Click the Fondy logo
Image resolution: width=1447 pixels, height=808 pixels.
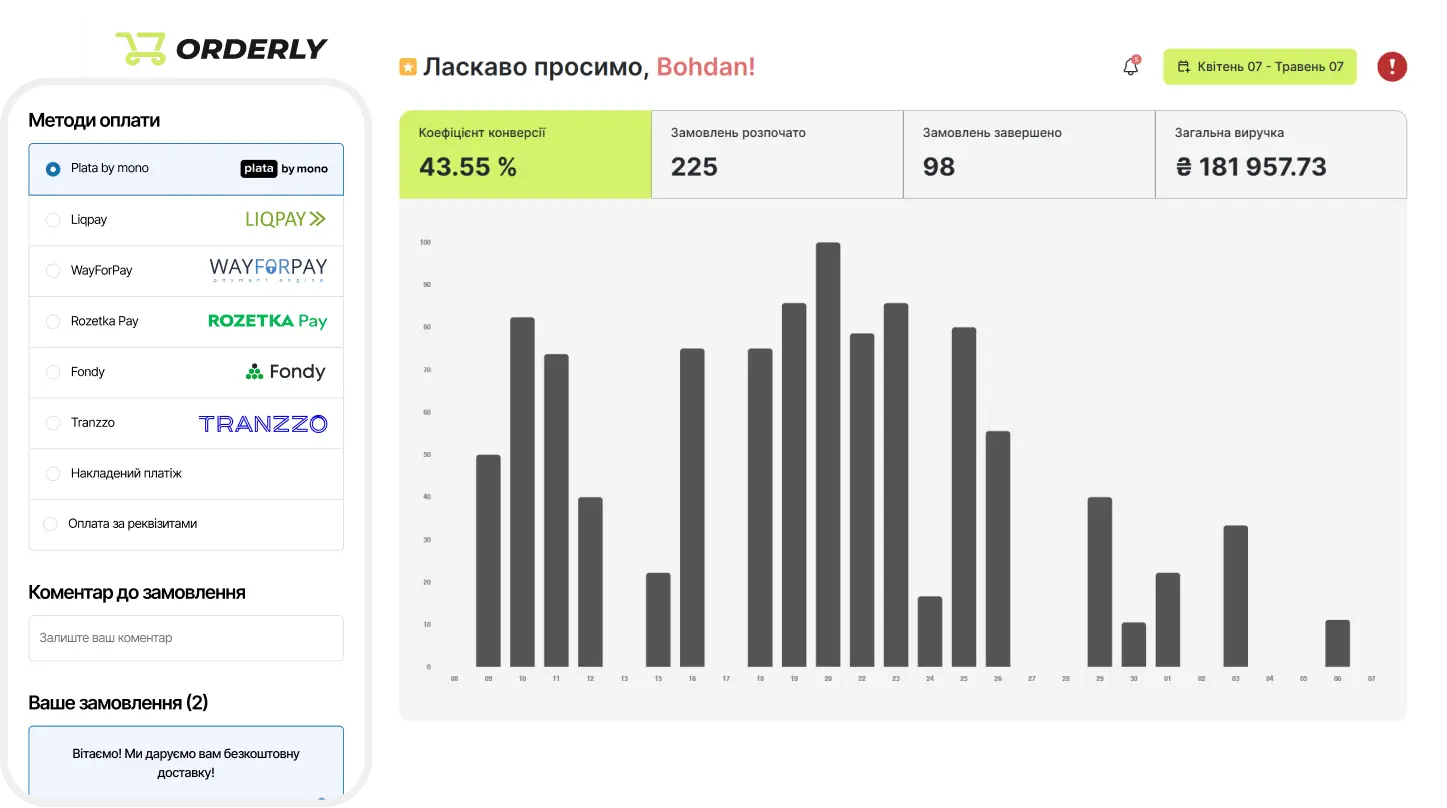286,372
